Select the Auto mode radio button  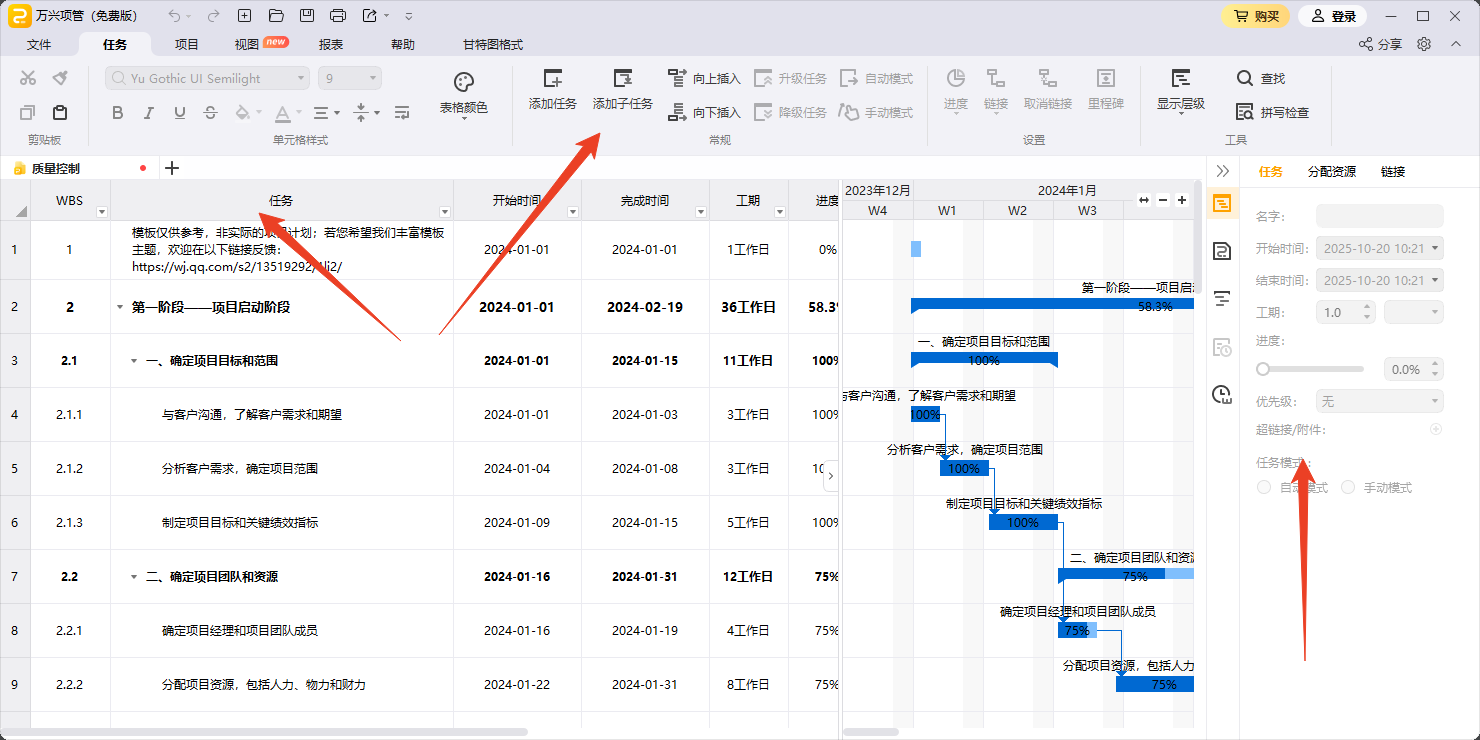(1264, 488)
